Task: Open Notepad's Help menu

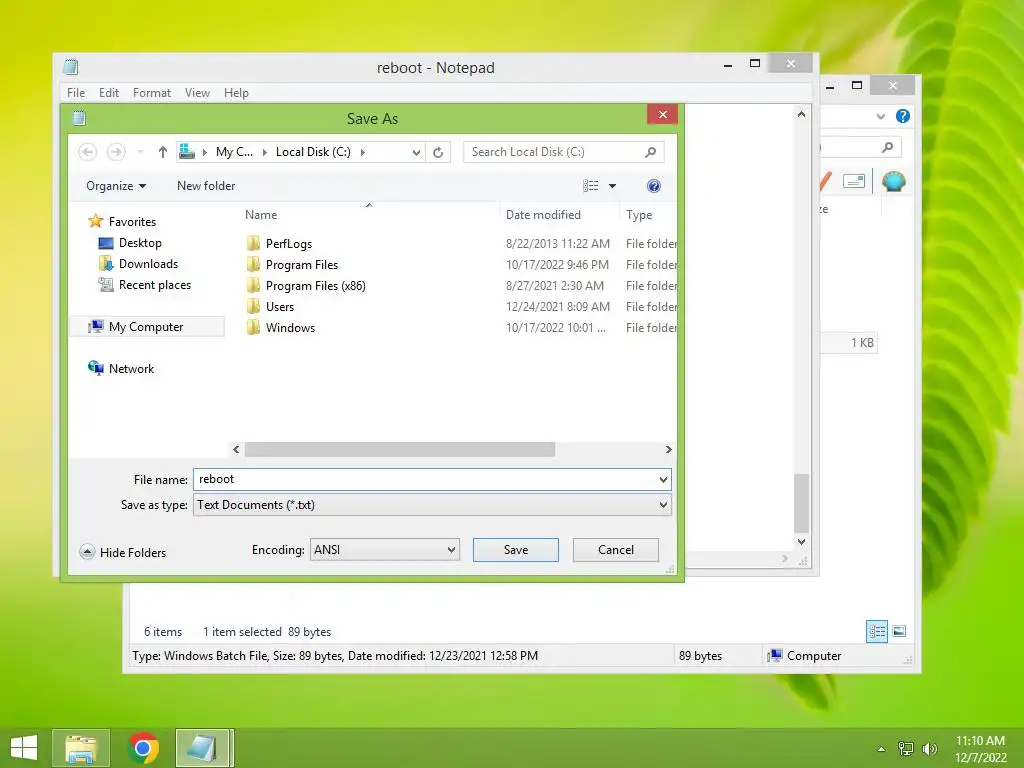Action: [x=236, y=93]
